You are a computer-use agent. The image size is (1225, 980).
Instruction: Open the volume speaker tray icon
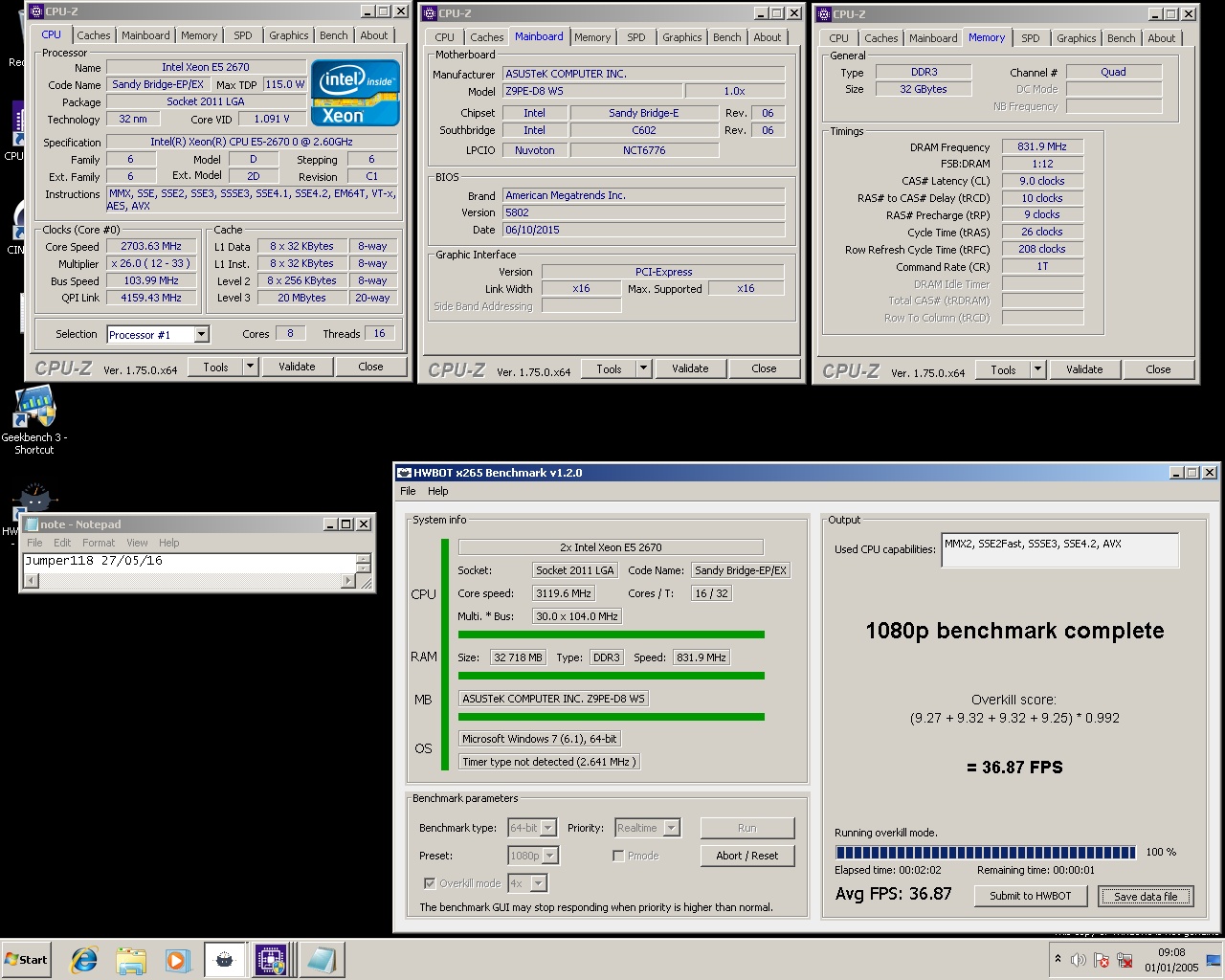click(1079, 960)
